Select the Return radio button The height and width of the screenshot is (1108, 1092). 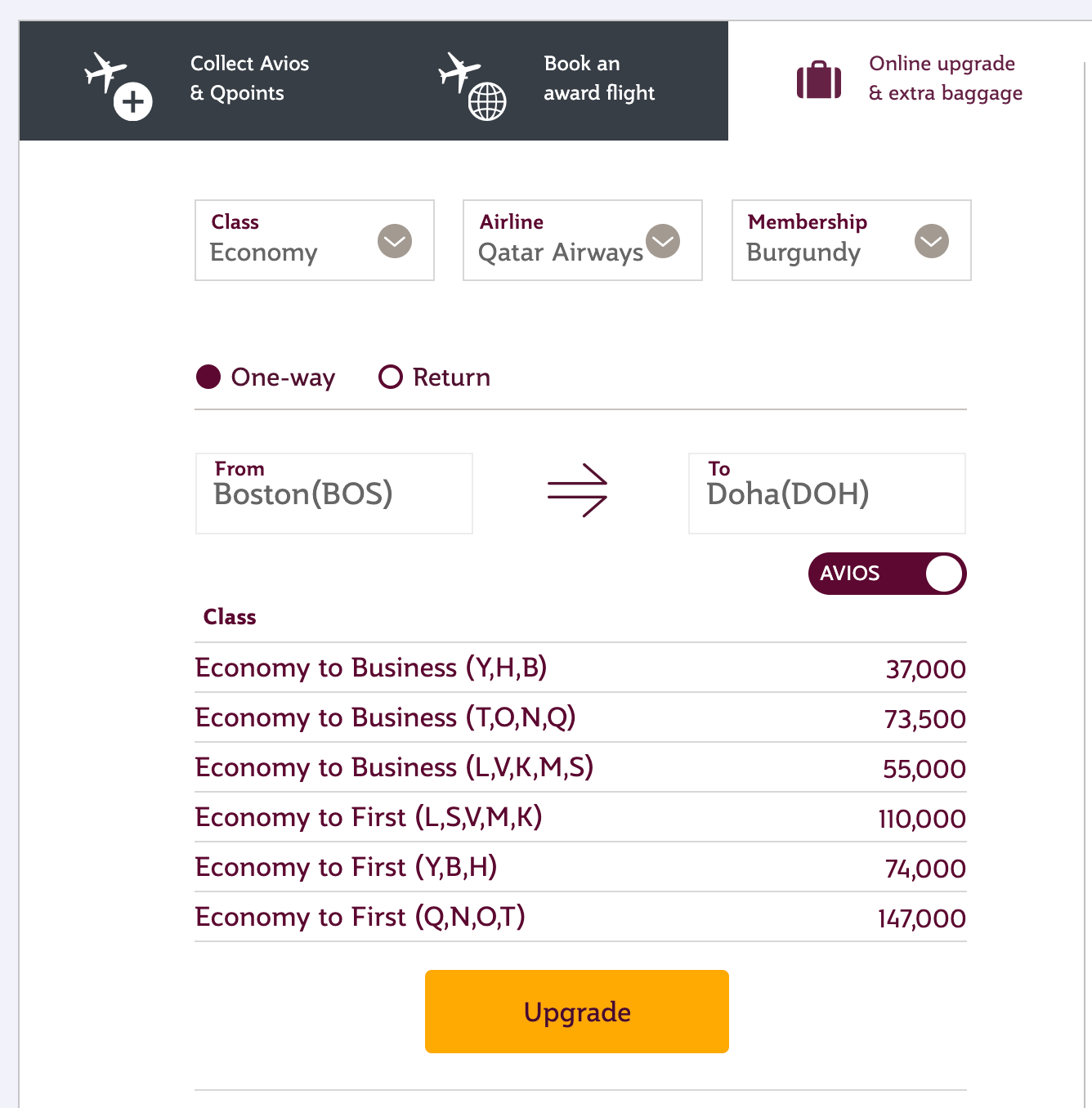[391, 377]
